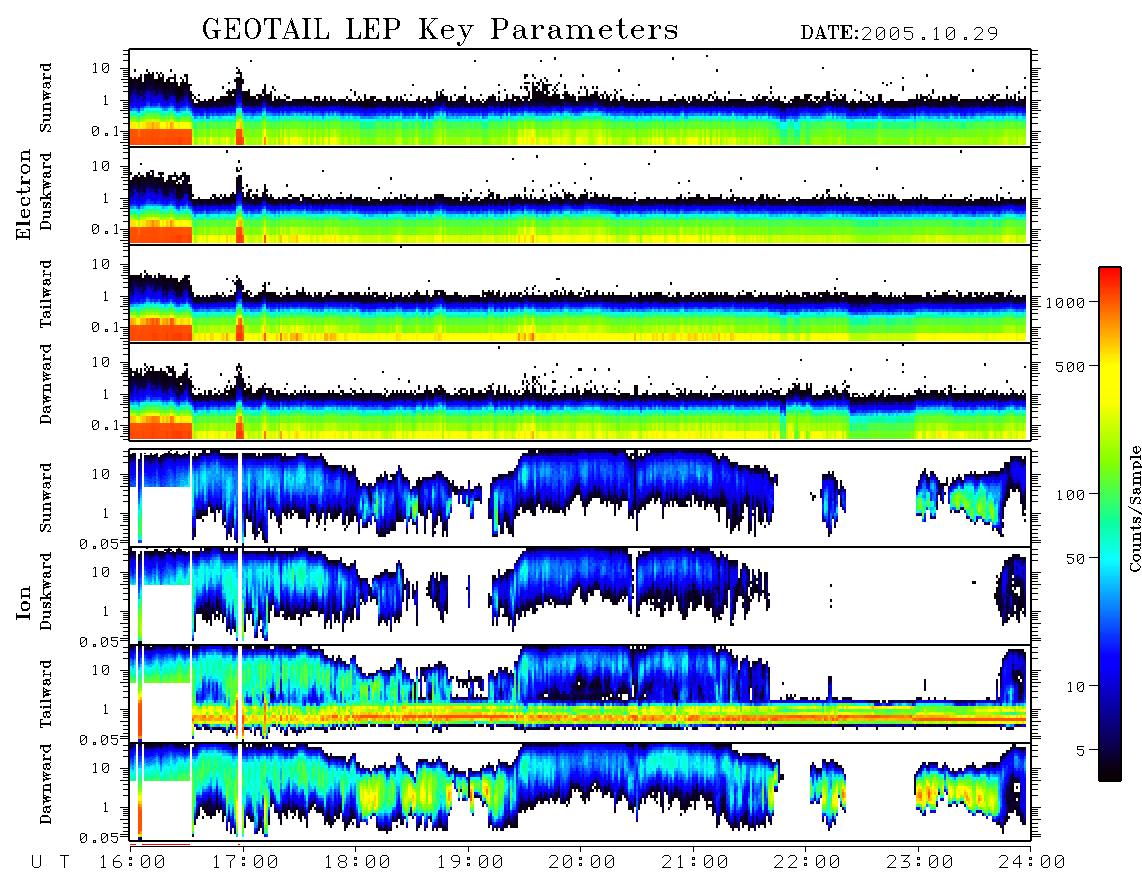
Task: Click the Electron Duskward spectrogram panel
Action: pyautogui.click(x=580, y=195)
